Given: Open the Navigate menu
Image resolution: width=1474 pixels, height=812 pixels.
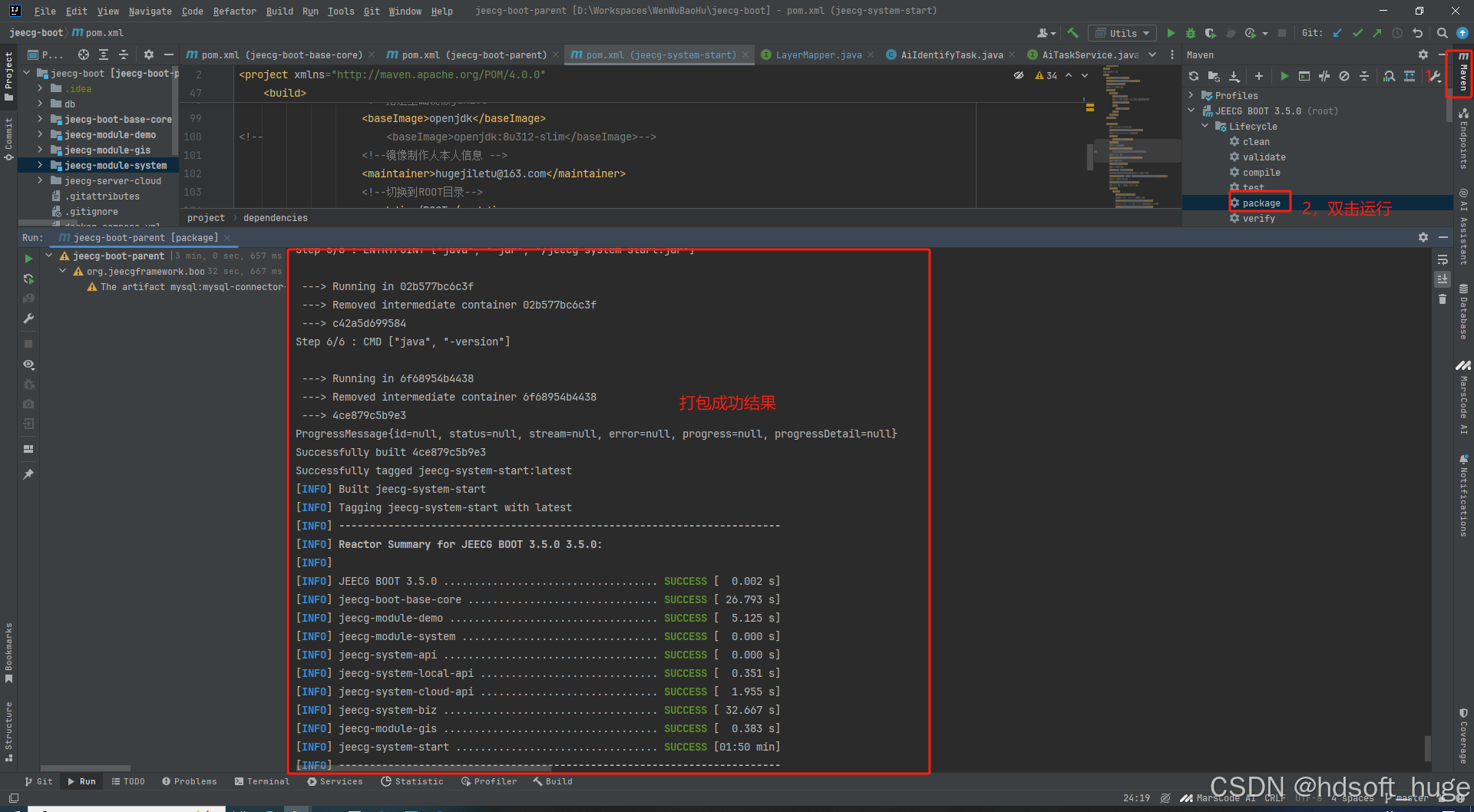Looking at the screenshot, I should coord(150,11).
